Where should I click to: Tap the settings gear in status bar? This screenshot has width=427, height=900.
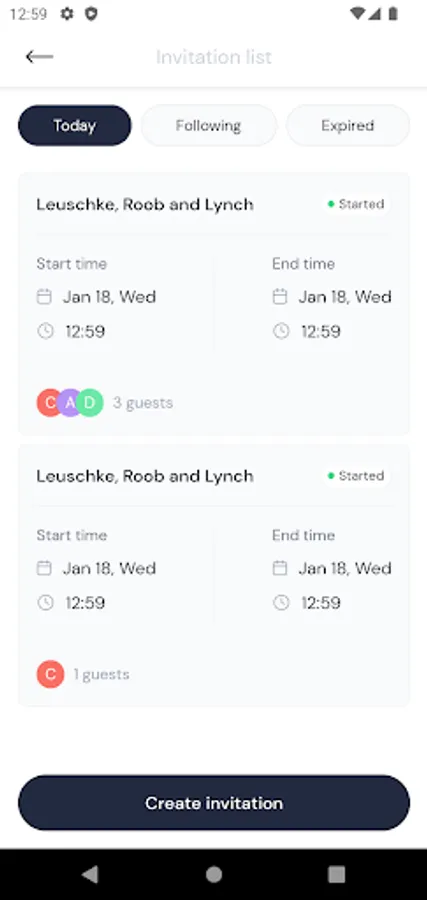tap(67, 14)
